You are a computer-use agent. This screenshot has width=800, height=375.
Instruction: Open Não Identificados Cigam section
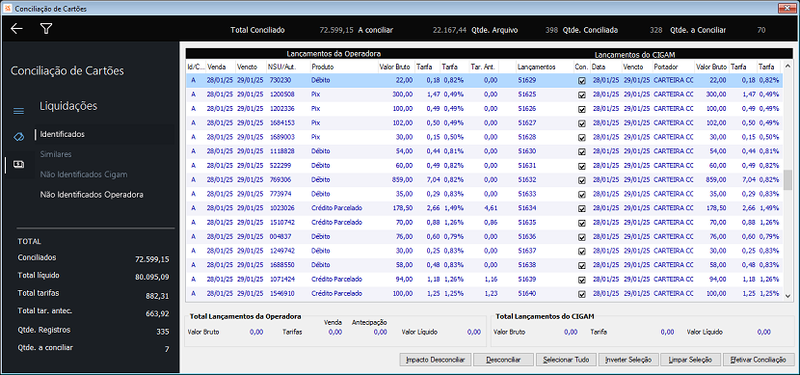pyautogui.click(x=84, y=174)
